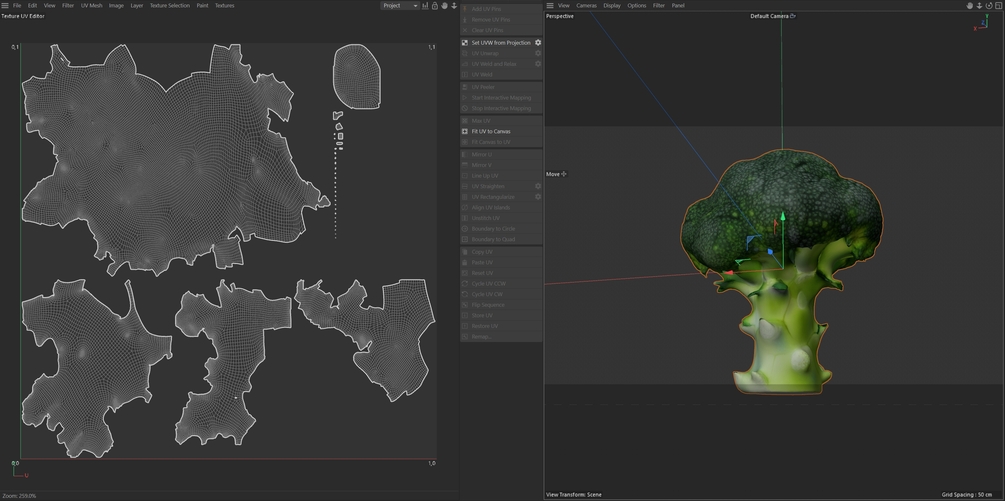The height and width of the screenshot is (501, 1005).
Task: Click the pan hand icon in UV editor
Action: tap(444, 5)
